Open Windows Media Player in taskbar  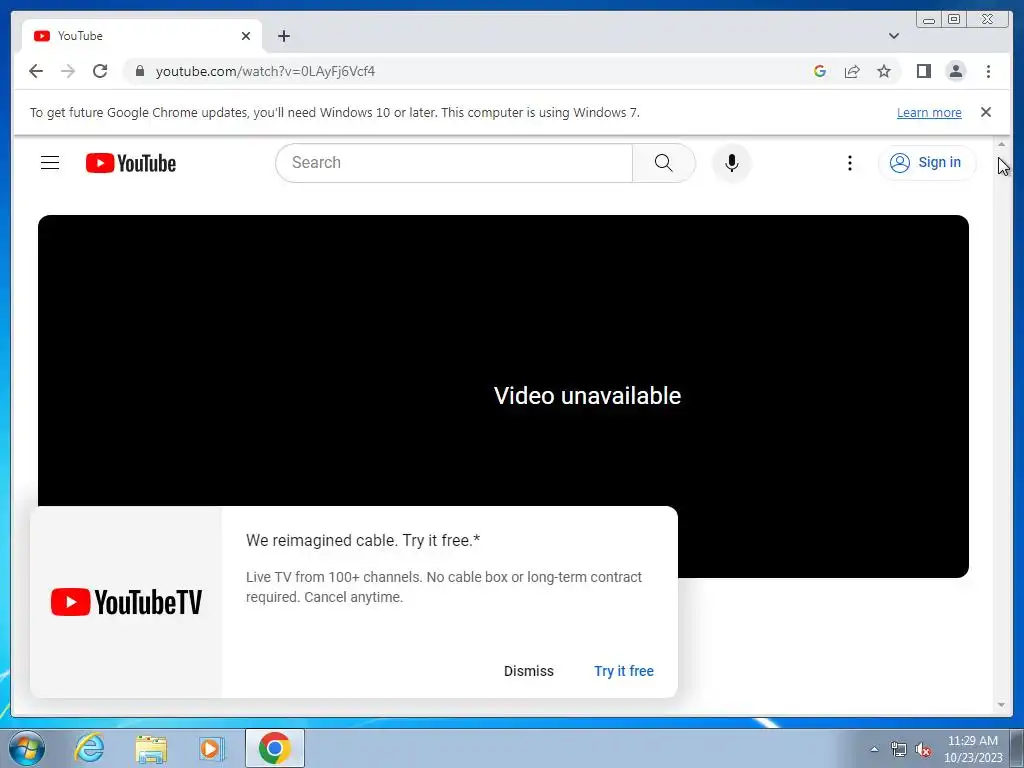211,748
